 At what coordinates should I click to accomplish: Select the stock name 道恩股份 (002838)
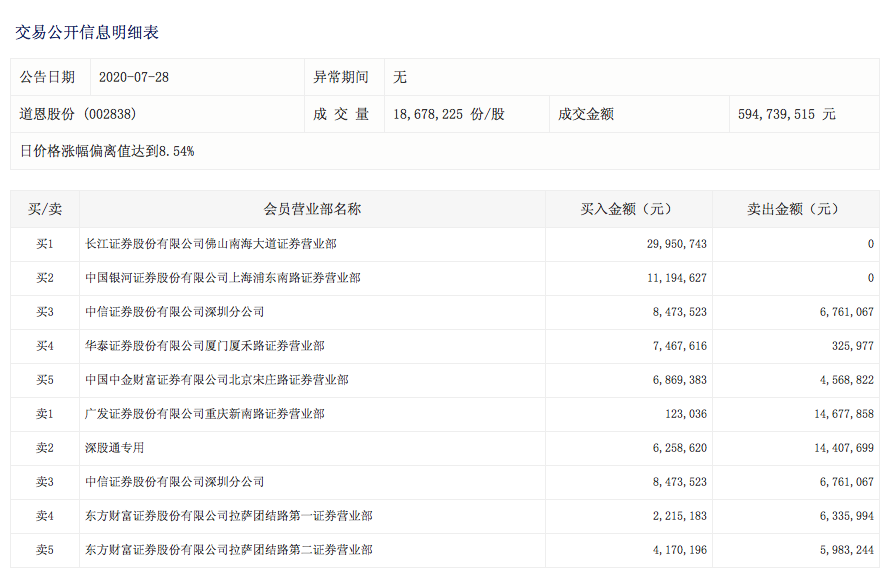(78, 114)
